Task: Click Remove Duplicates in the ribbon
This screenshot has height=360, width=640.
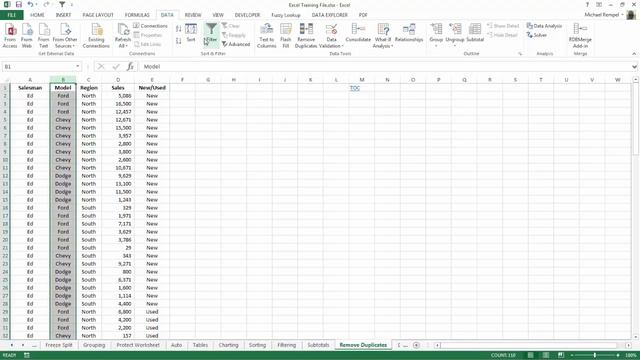Action: 306,36
